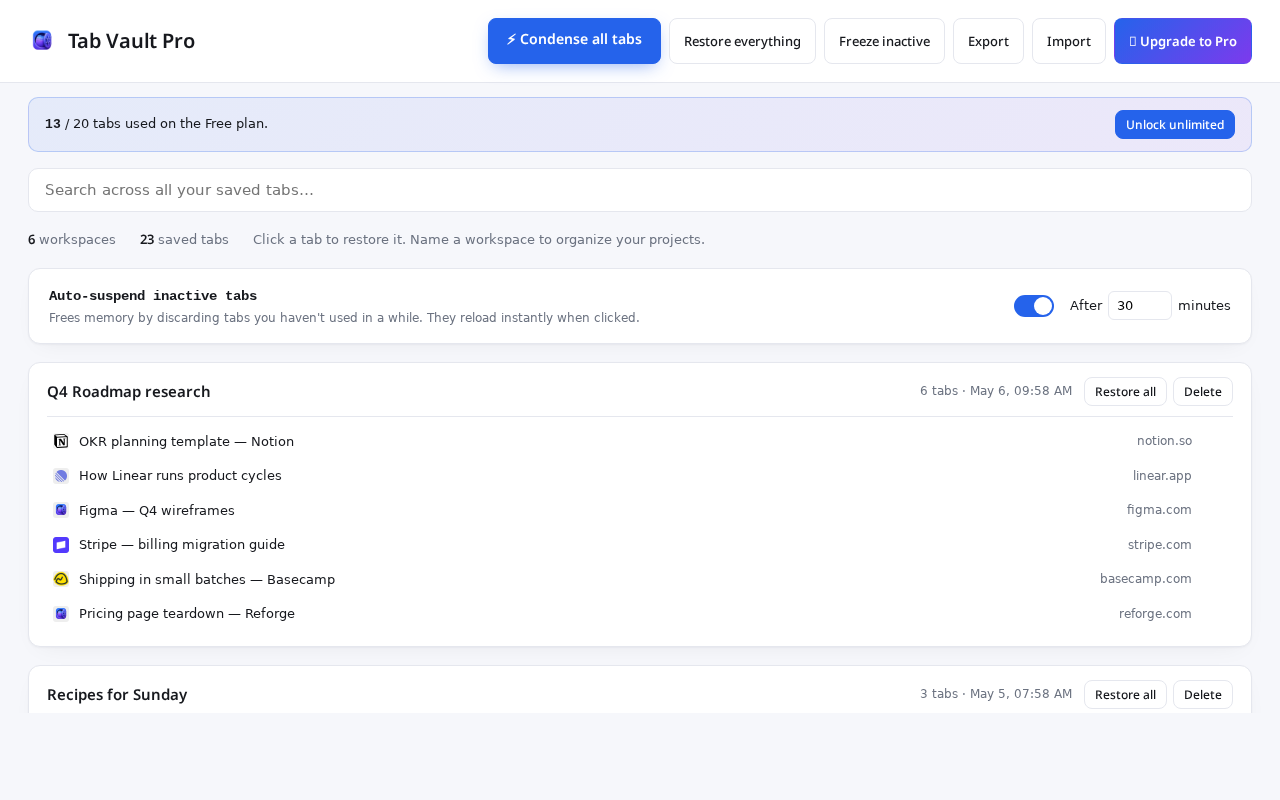Click the Export button
Viewport: 1280px width, 800px height.
tap(988, 41)
